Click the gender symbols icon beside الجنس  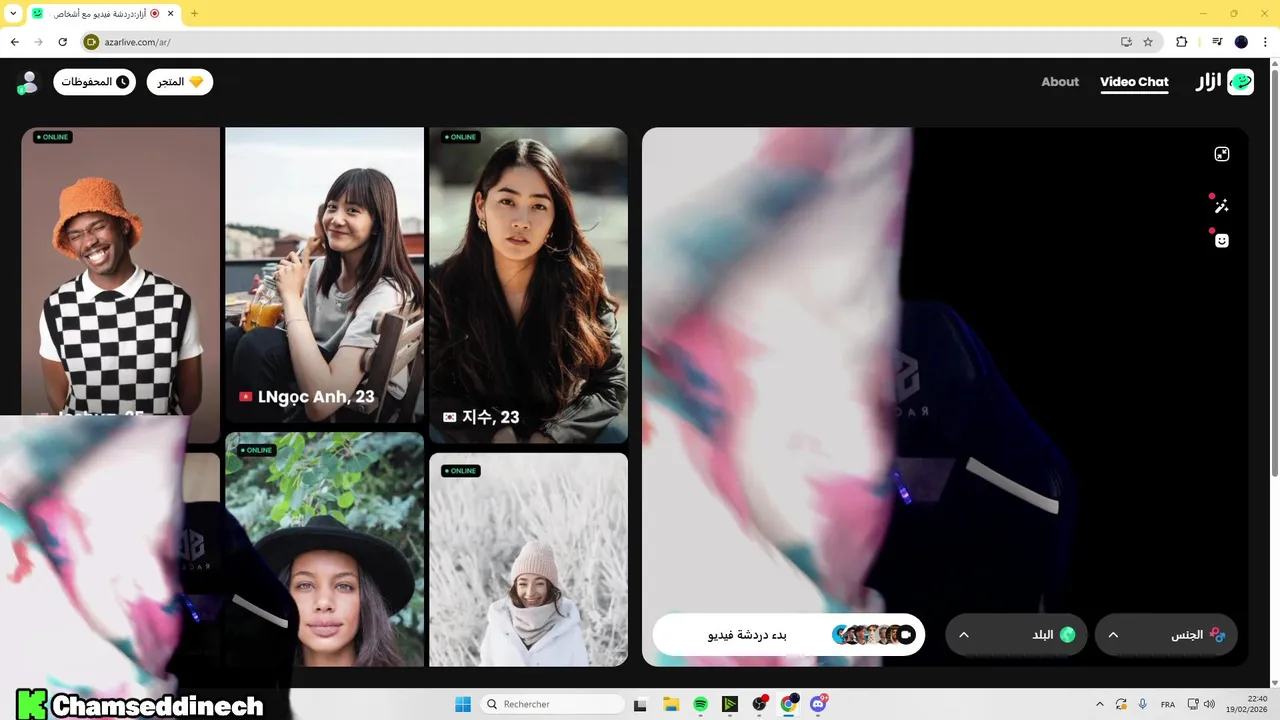(1217, 635)
